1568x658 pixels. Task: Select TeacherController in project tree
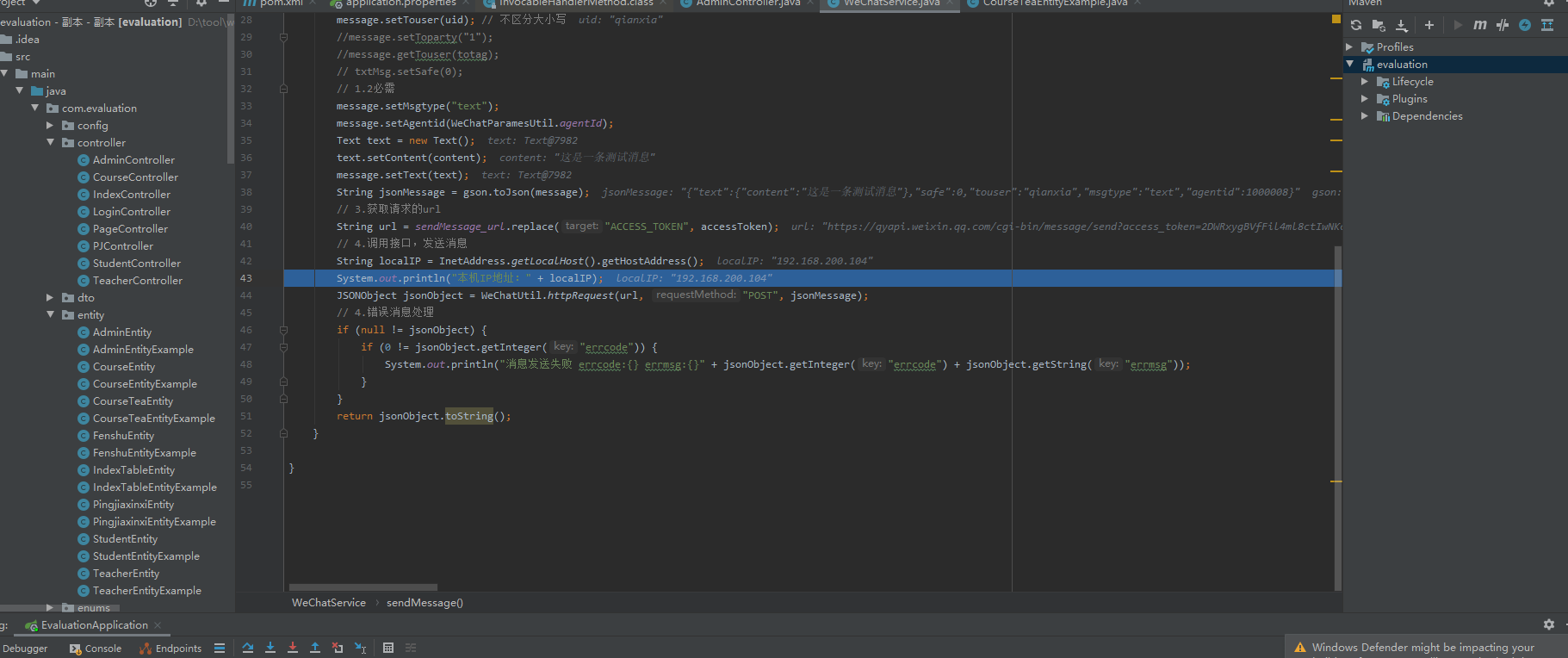130,281
